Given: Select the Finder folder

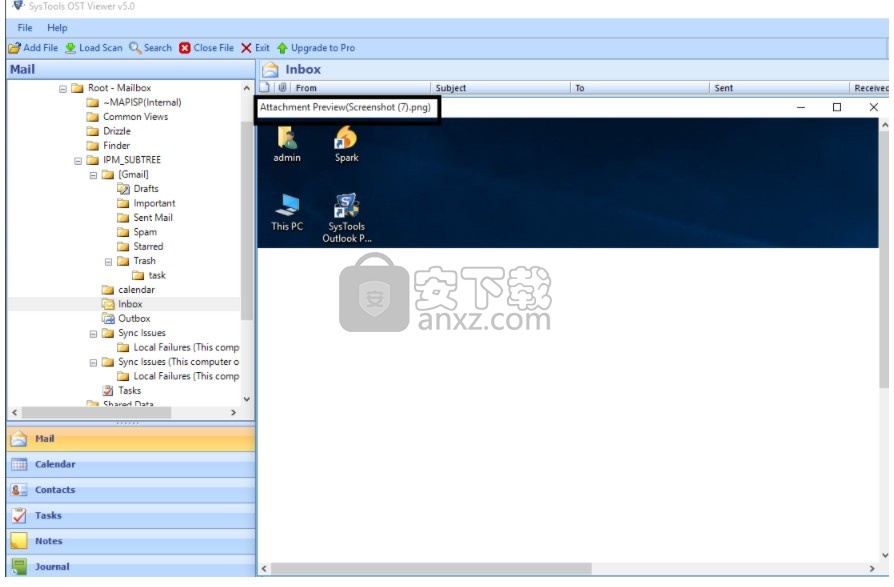Looking at the screenshot, I should click(108, 146).
